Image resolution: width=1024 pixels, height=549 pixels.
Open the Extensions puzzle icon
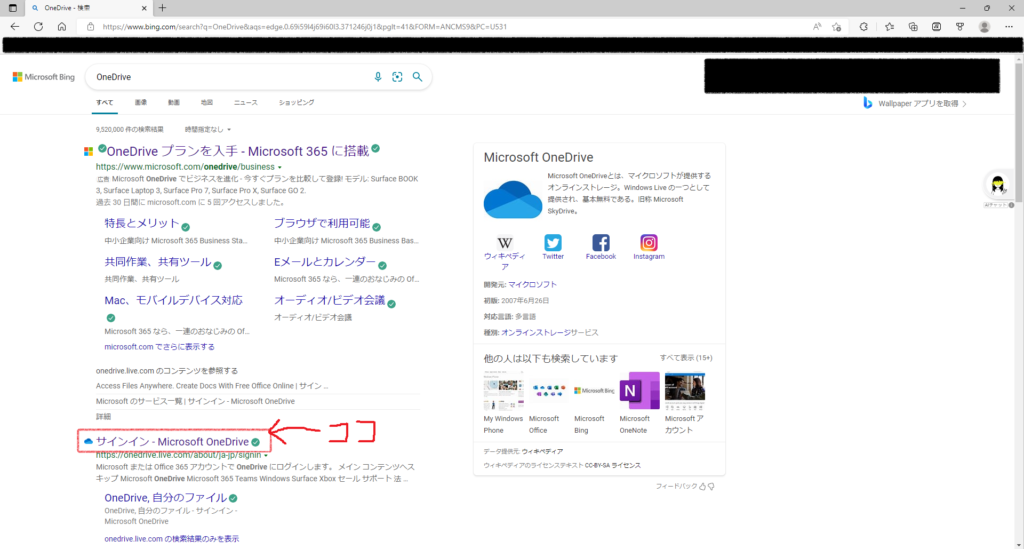click(863, 27)
